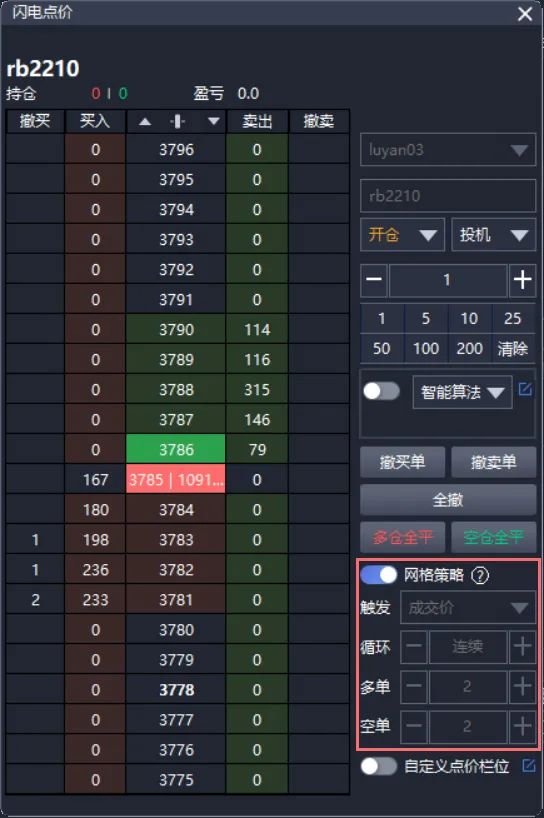
Task: Click the 买入 cell 198 at price 3783
Action: (95, 539)
